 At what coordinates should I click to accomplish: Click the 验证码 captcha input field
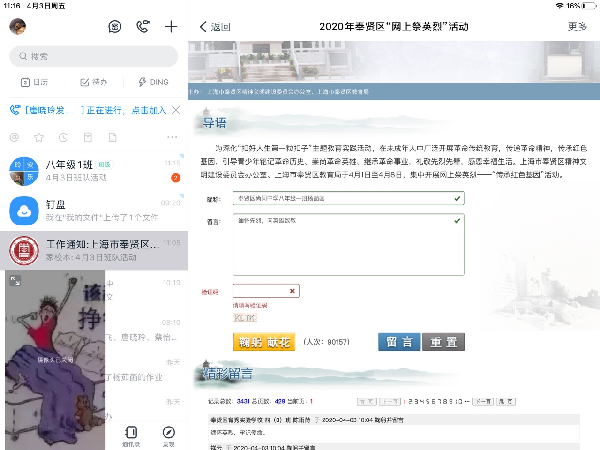click(266, 291)
